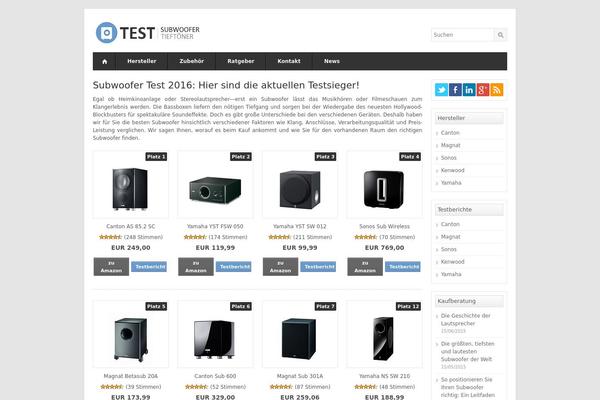Click the home icon in navigation bar
The width and height of the screenshot is (600, 400).
pyautogui.click(x=104, y=61)
